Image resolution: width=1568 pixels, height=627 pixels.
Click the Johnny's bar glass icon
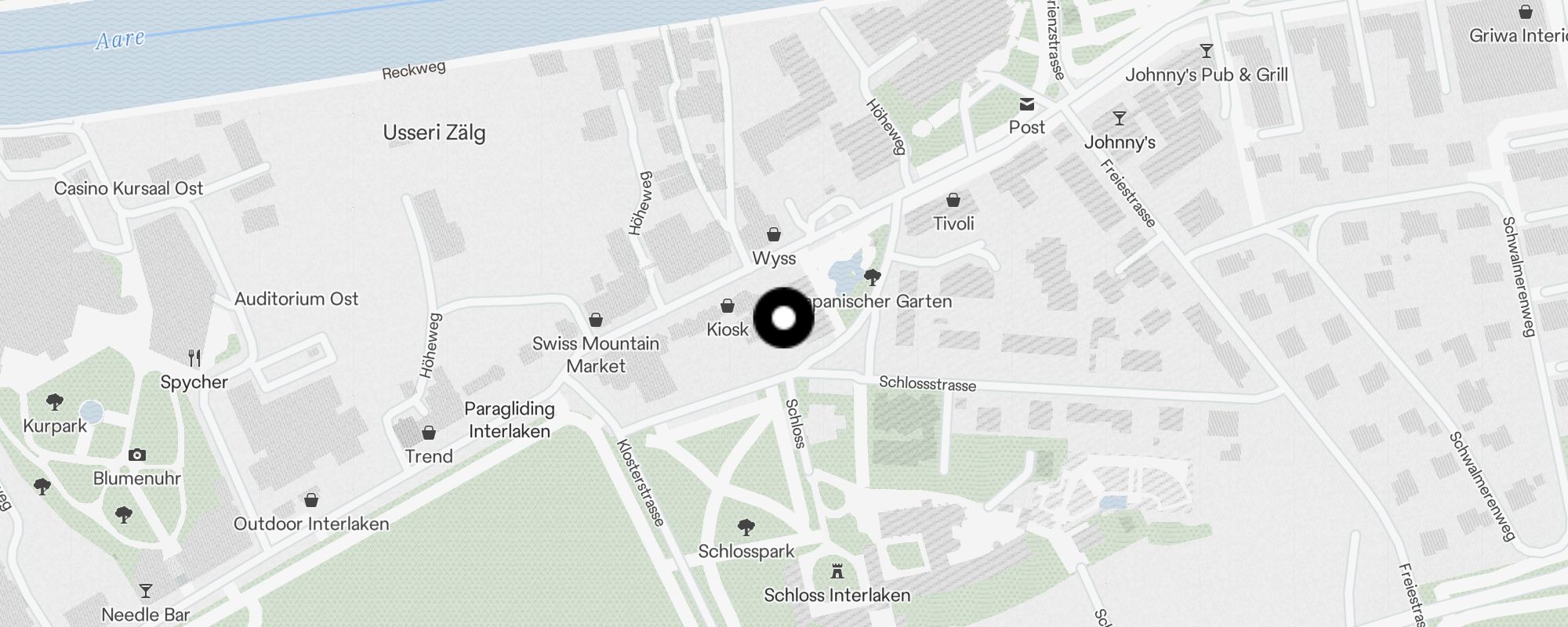click(x=1120, y=118)
